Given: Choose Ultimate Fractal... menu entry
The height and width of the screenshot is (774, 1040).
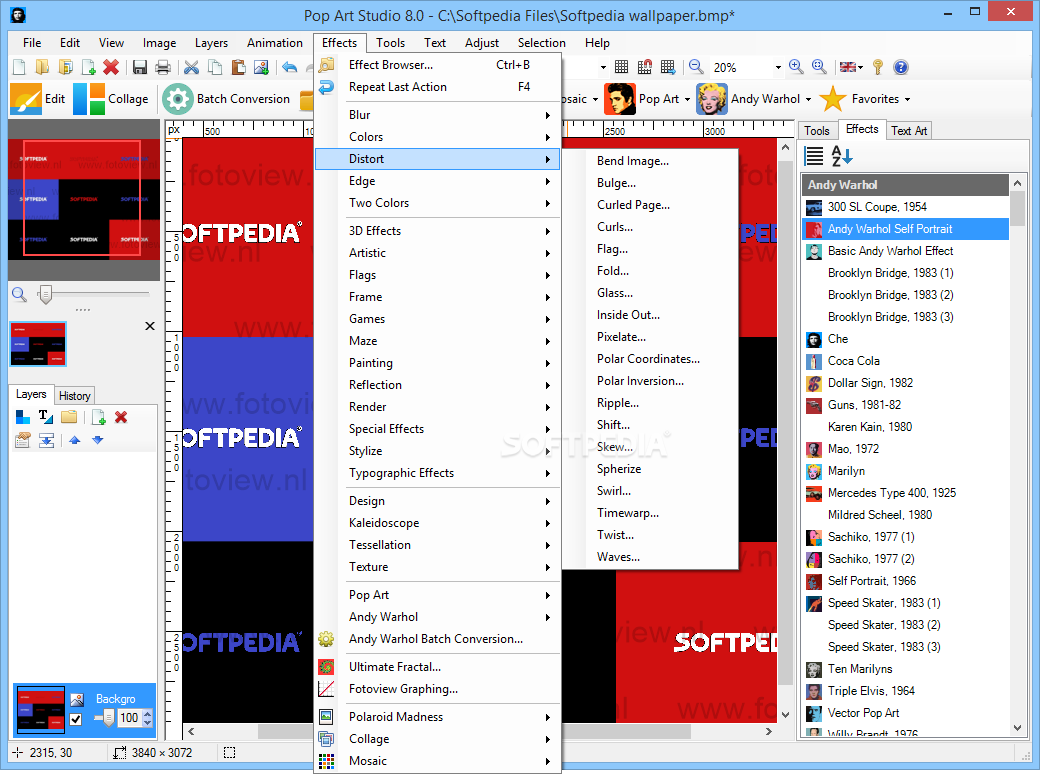Looking at the screenshot, I should (x=437, y=667).
